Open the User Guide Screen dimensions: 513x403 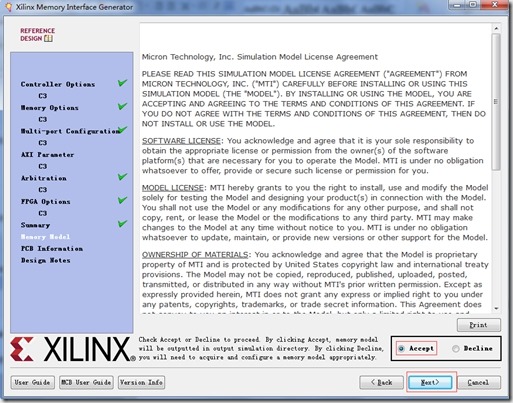(32, 382)
